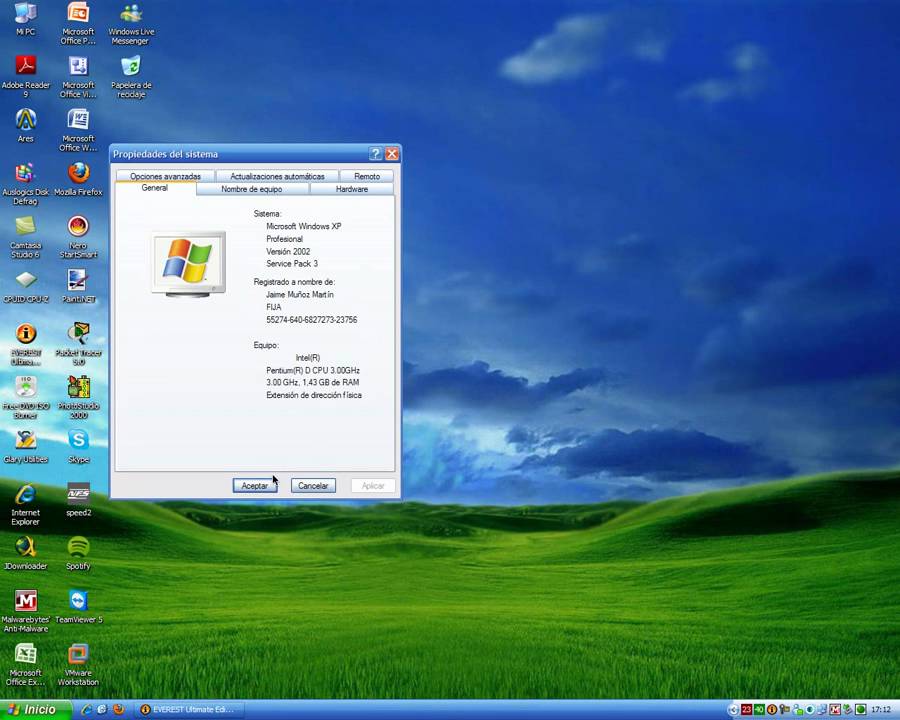This screenshot has width=900, height=720.
Task: Click the Aceptar button
Action: 254,486
